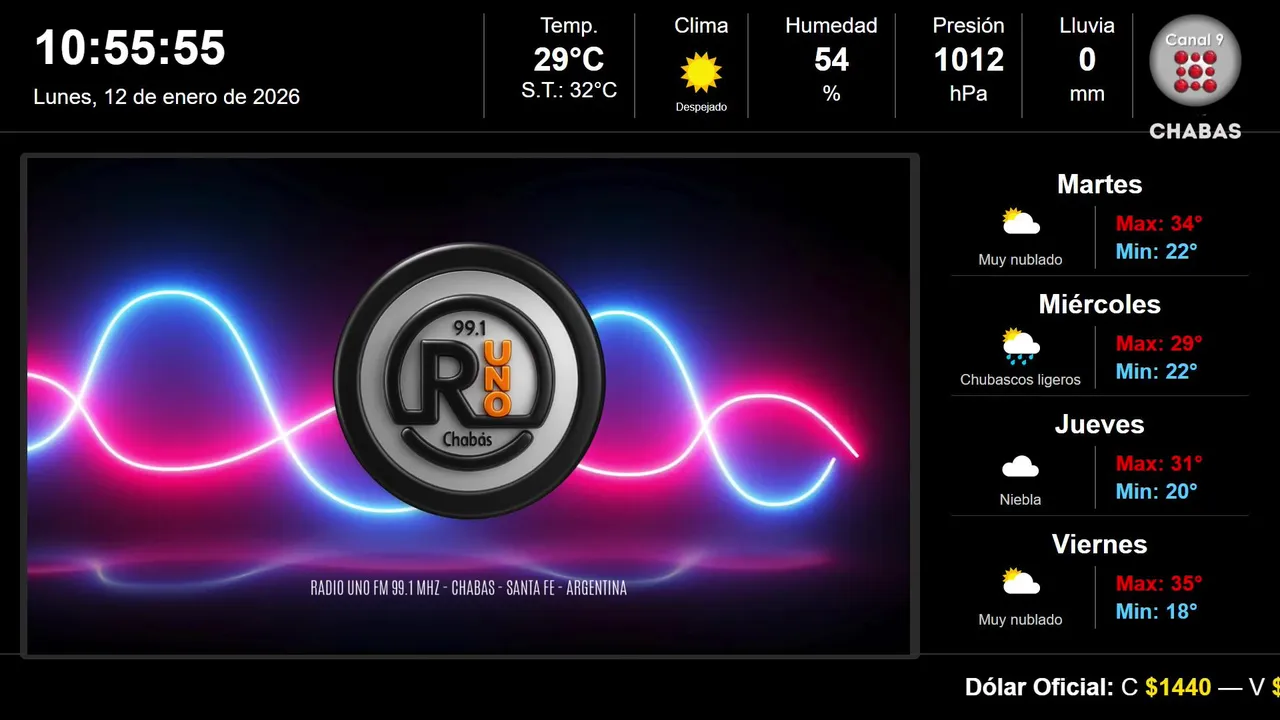Click Viernes Min: 18° value
The image size is (1280, 720).
(x=1156, y=611)
